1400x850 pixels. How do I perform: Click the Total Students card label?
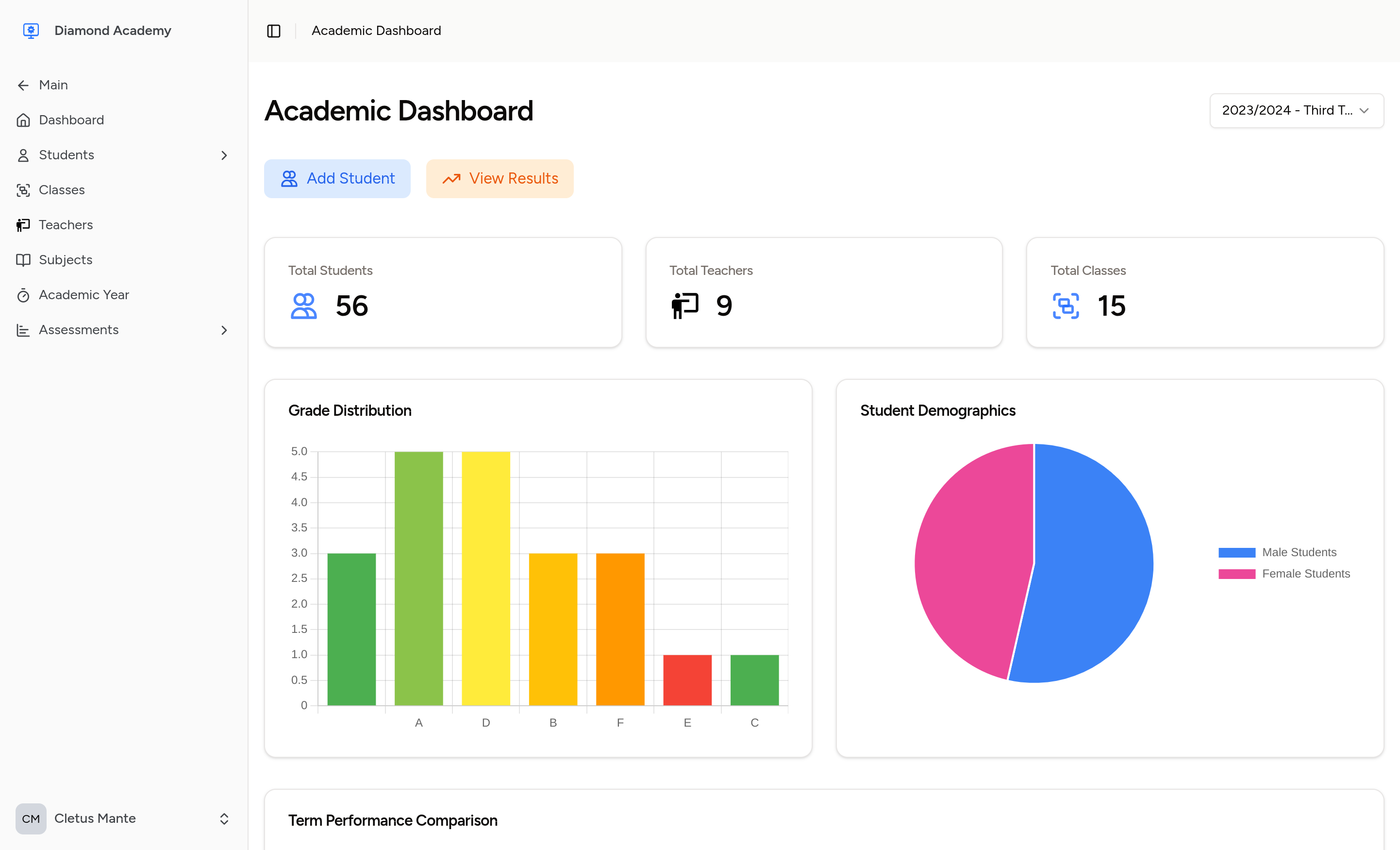click(330, 271)
